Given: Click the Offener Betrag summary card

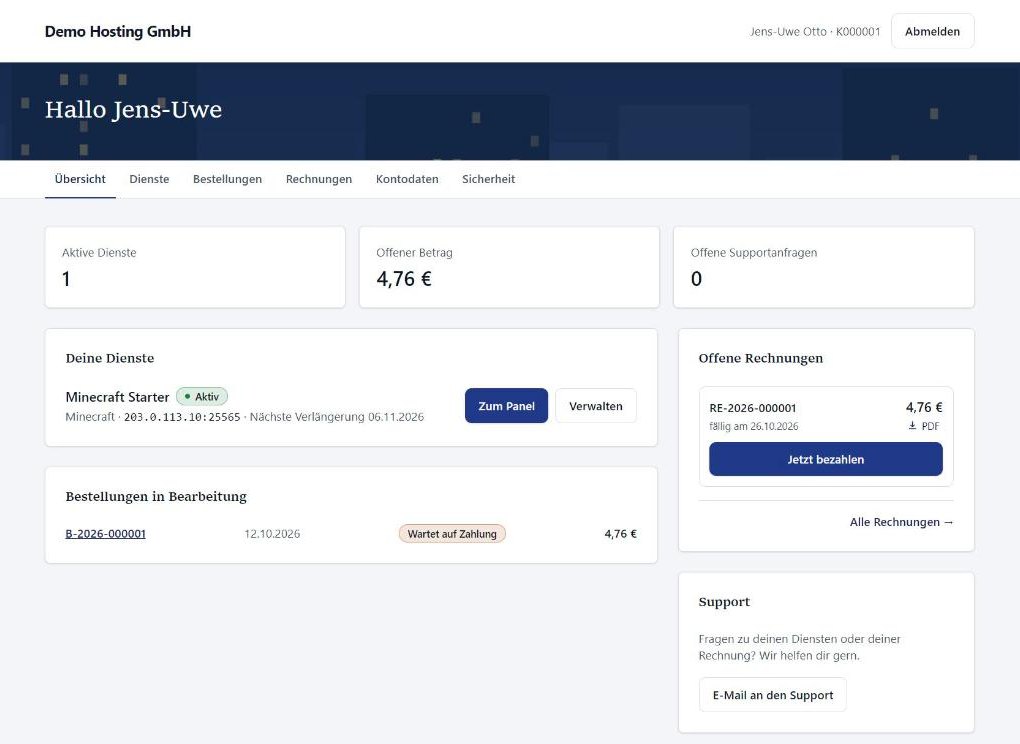Looking at the screenshot, I should [509, 267].
